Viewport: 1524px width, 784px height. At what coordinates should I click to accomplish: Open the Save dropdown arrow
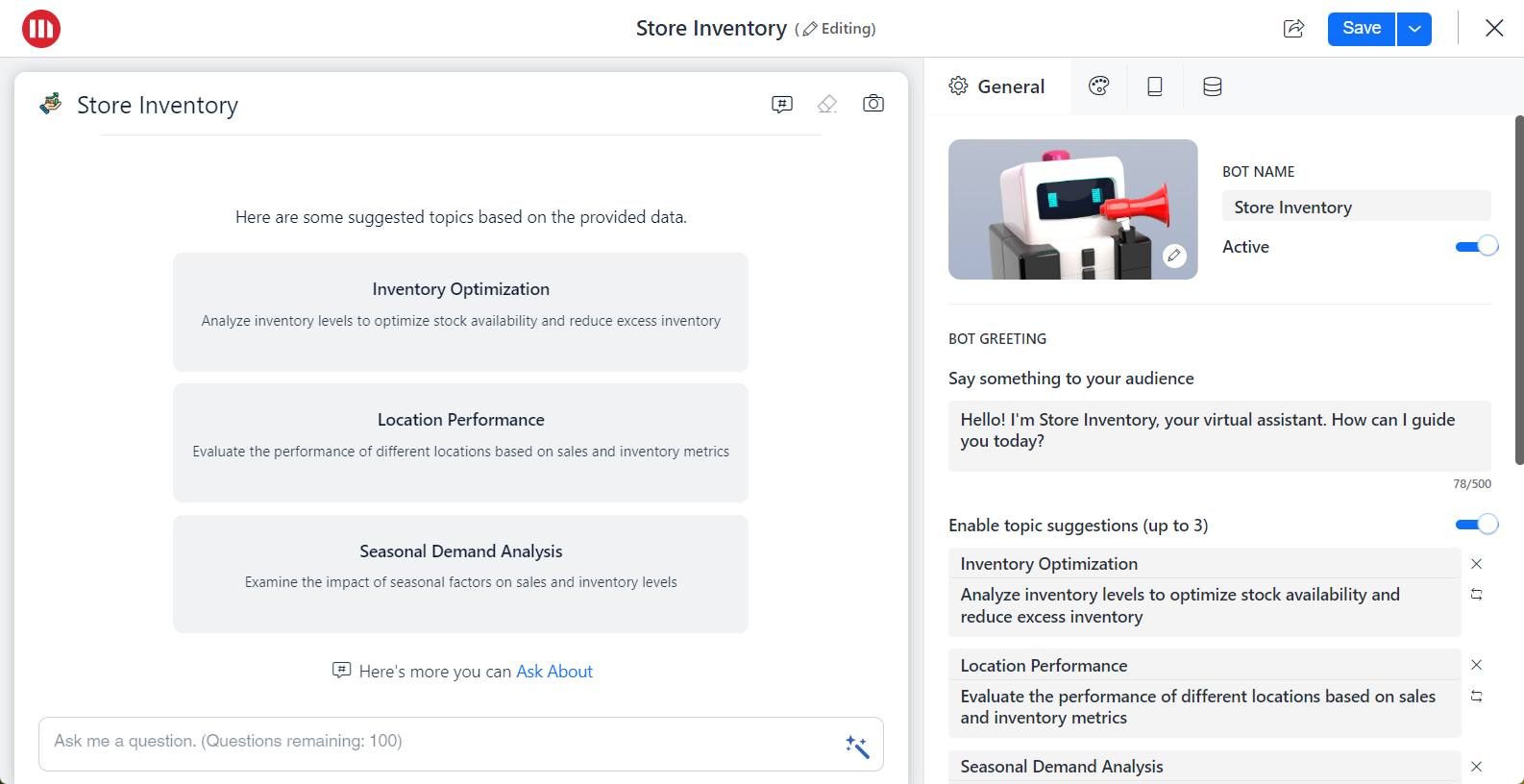(1414, 29)
